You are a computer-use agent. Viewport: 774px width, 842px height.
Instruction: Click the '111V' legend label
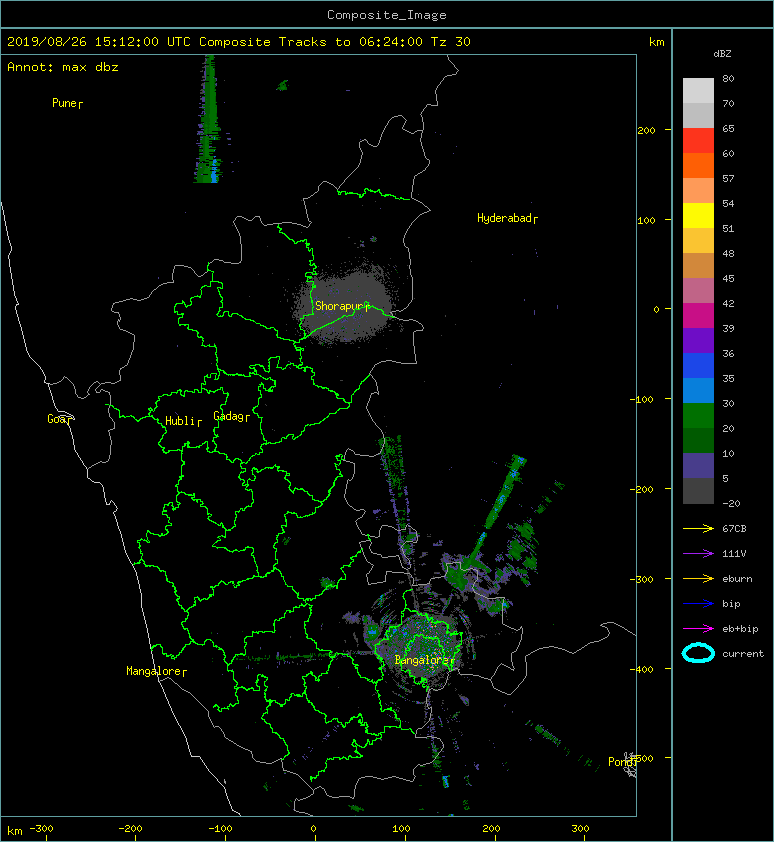734,554
